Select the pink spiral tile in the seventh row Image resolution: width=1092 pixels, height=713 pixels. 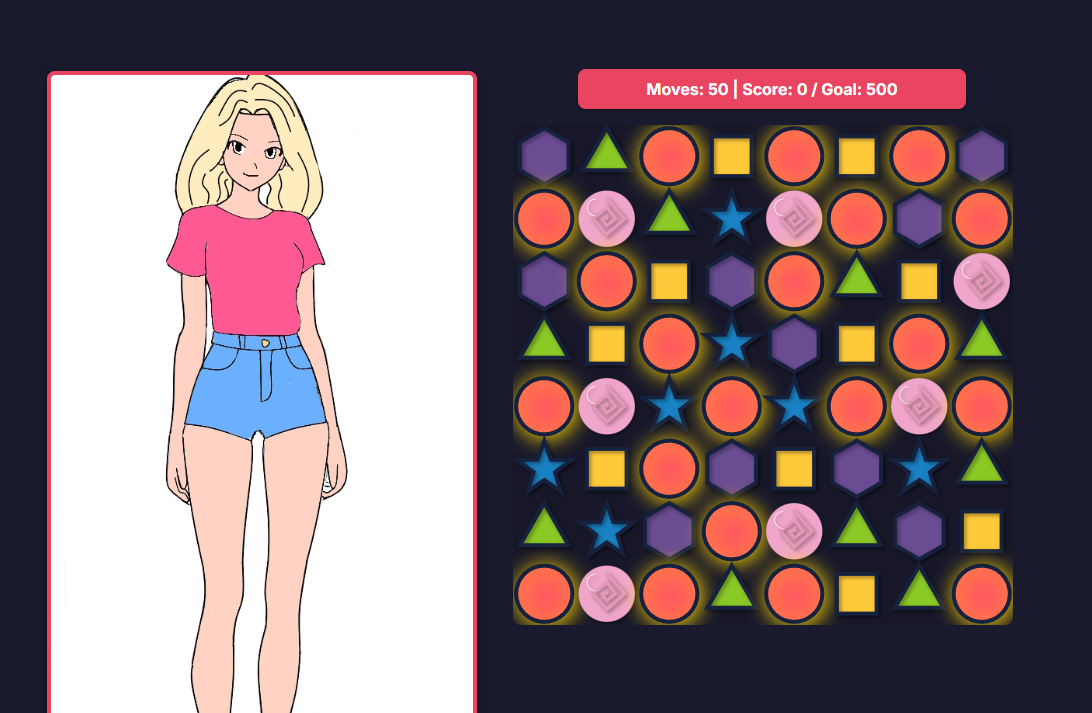pos(794,531)
